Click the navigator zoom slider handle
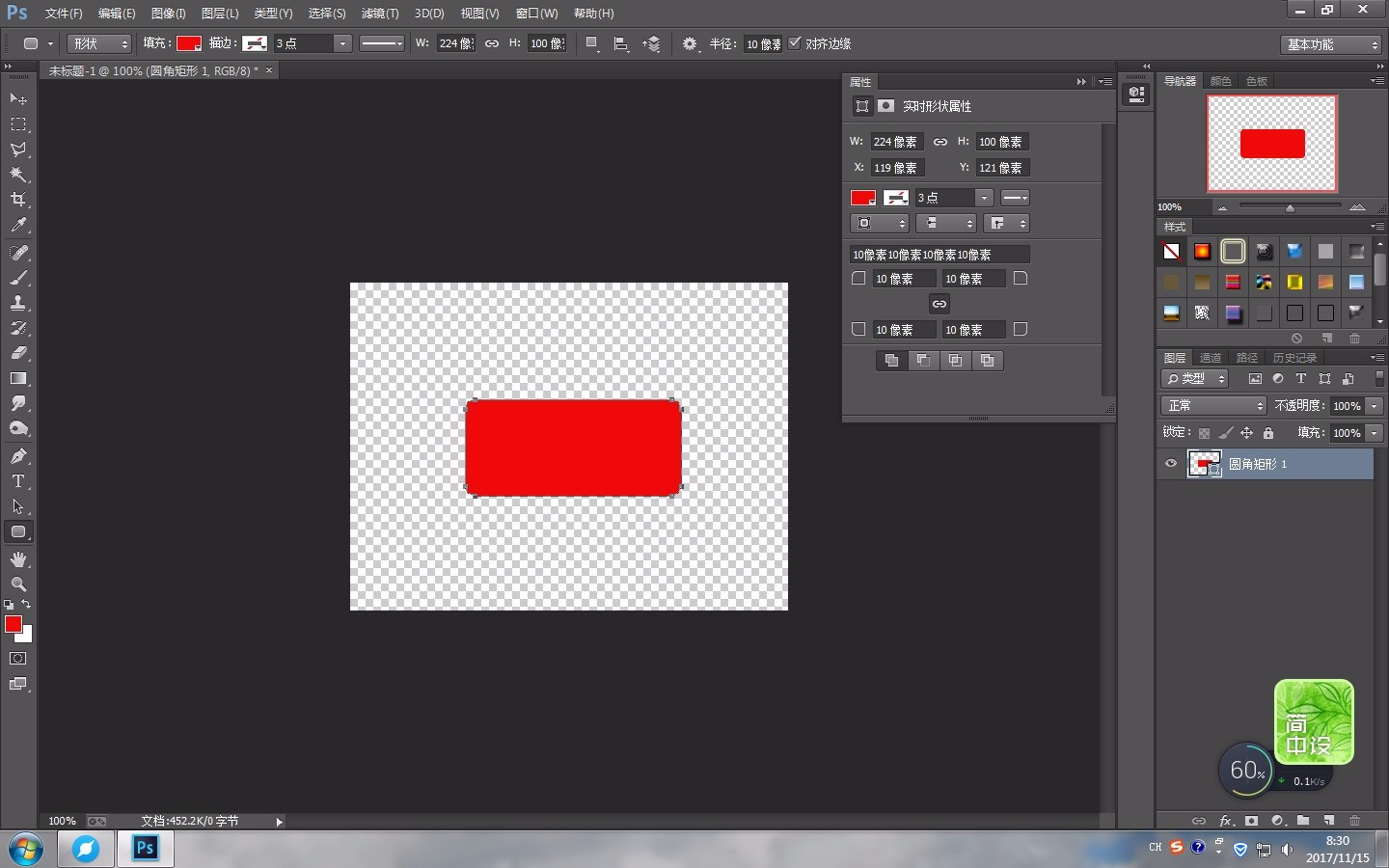 point(1291,207)
